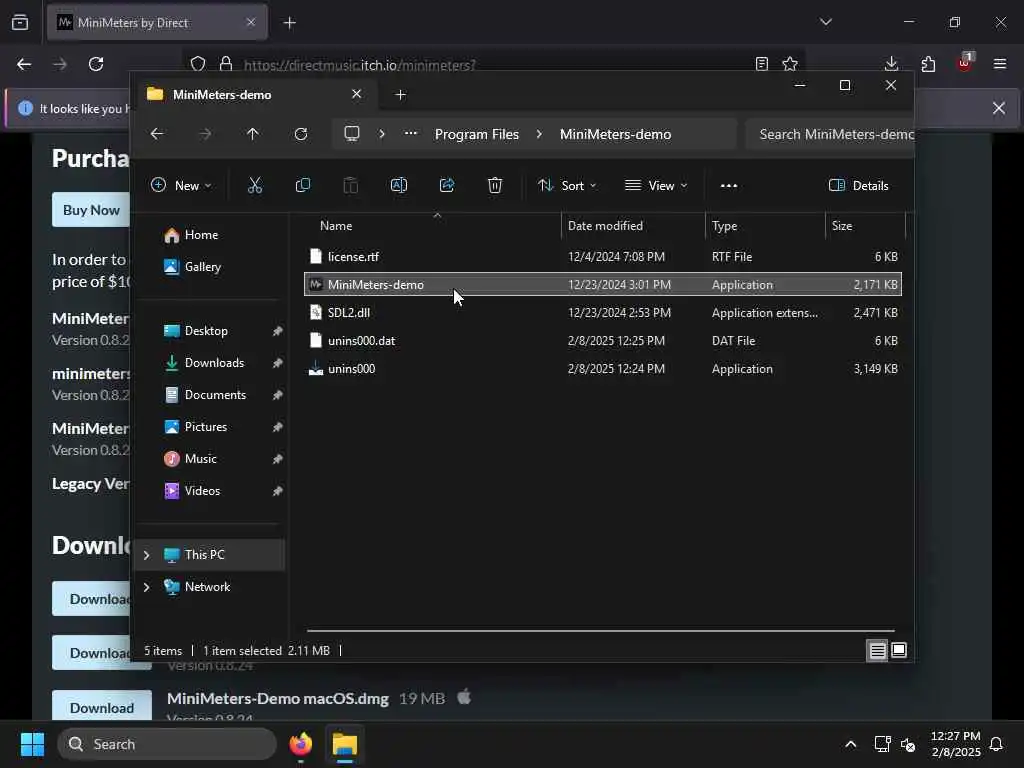
Task: Sort files by the Type column
Action: click(724, 226)
